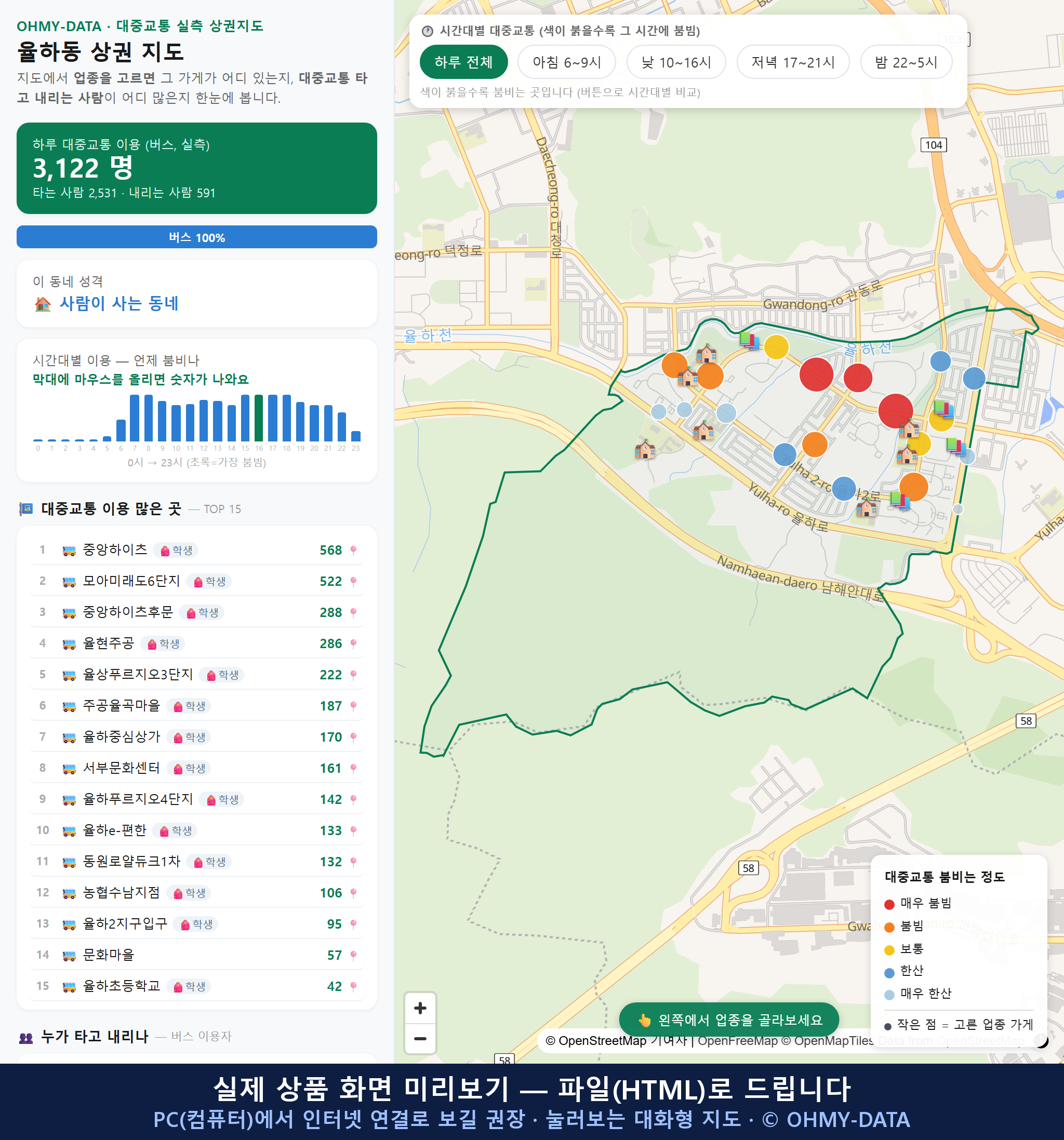Click the 학생 badge in the 율현주공 row
The image size is (1064, 1140).
163,643
